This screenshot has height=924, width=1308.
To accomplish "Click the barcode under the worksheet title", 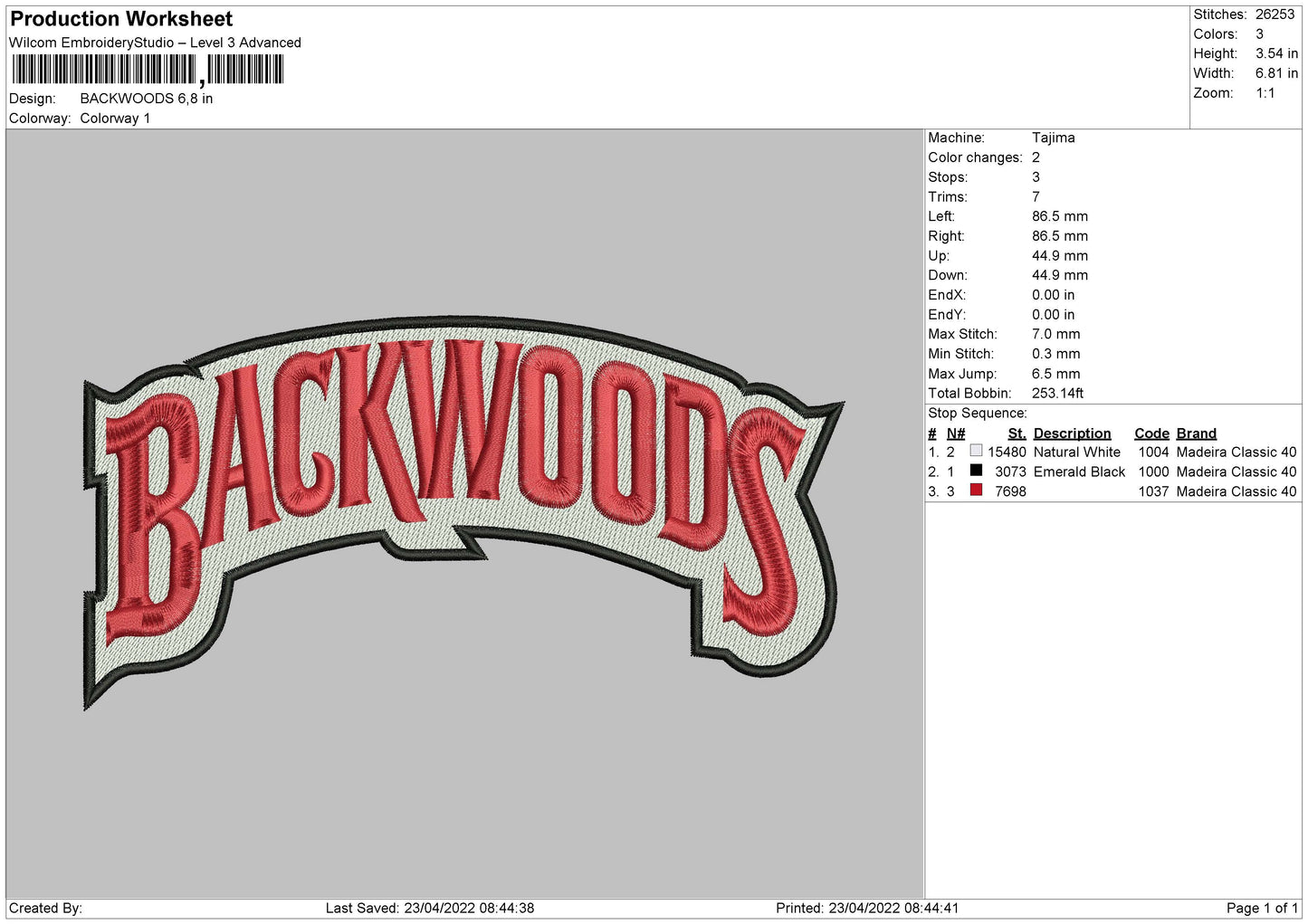I will click(148, 70).
